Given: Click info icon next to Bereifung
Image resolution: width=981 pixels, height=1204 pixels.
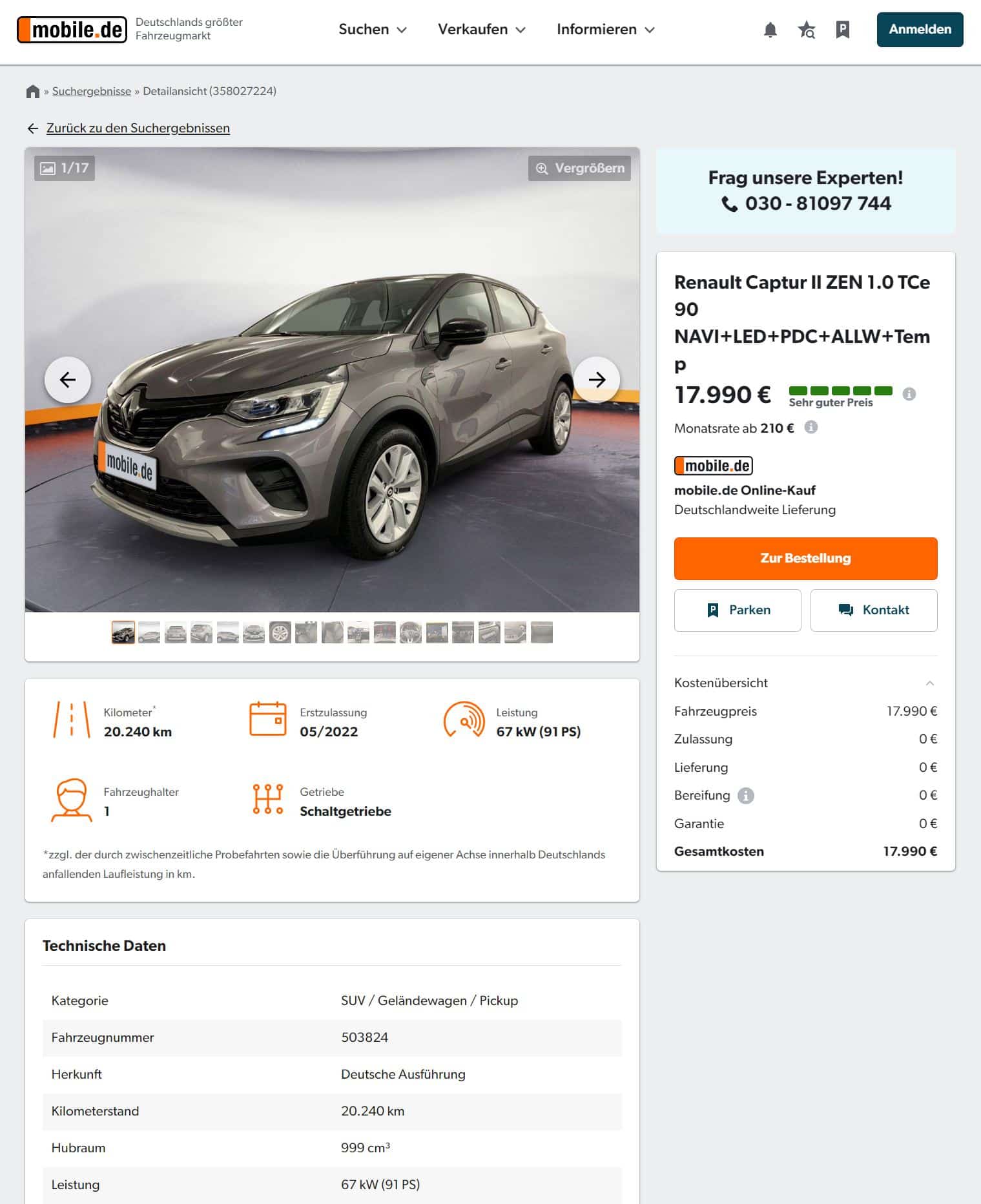Looking at the screenshot, I should coord(745,796).
